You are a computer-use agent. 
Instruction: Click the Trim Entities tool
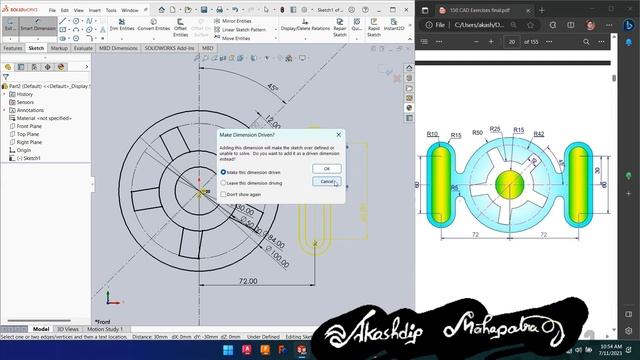(122, 24)
